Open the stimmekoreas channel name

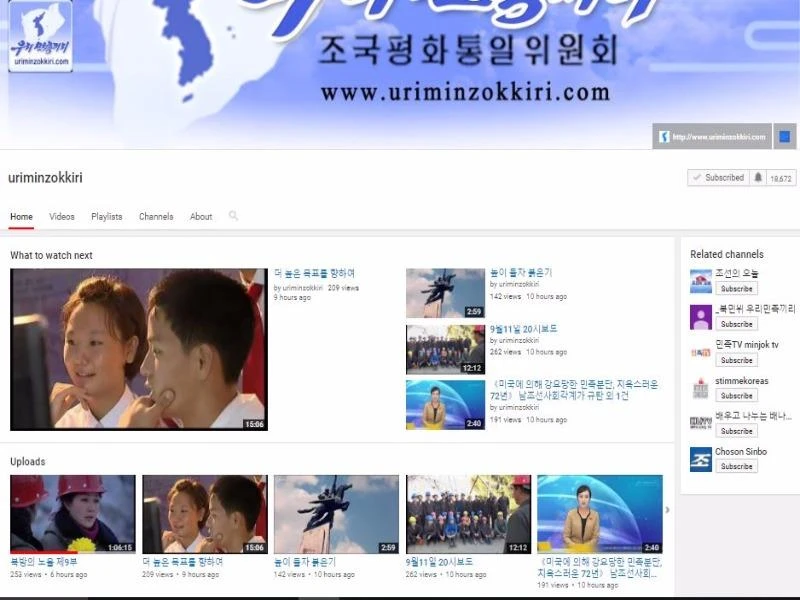point(741,381)
